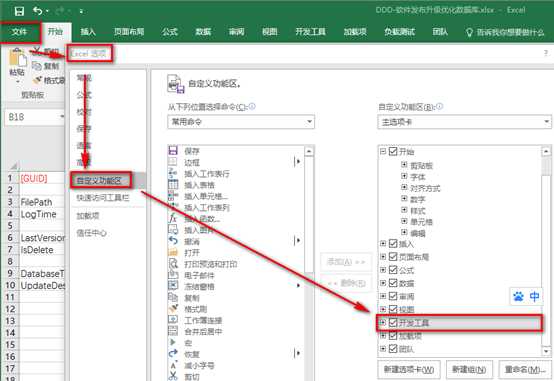This screenshot has height=381, width=554.
Task: Select the 插入函数 fx function icon
Action: tap(173, 218)
